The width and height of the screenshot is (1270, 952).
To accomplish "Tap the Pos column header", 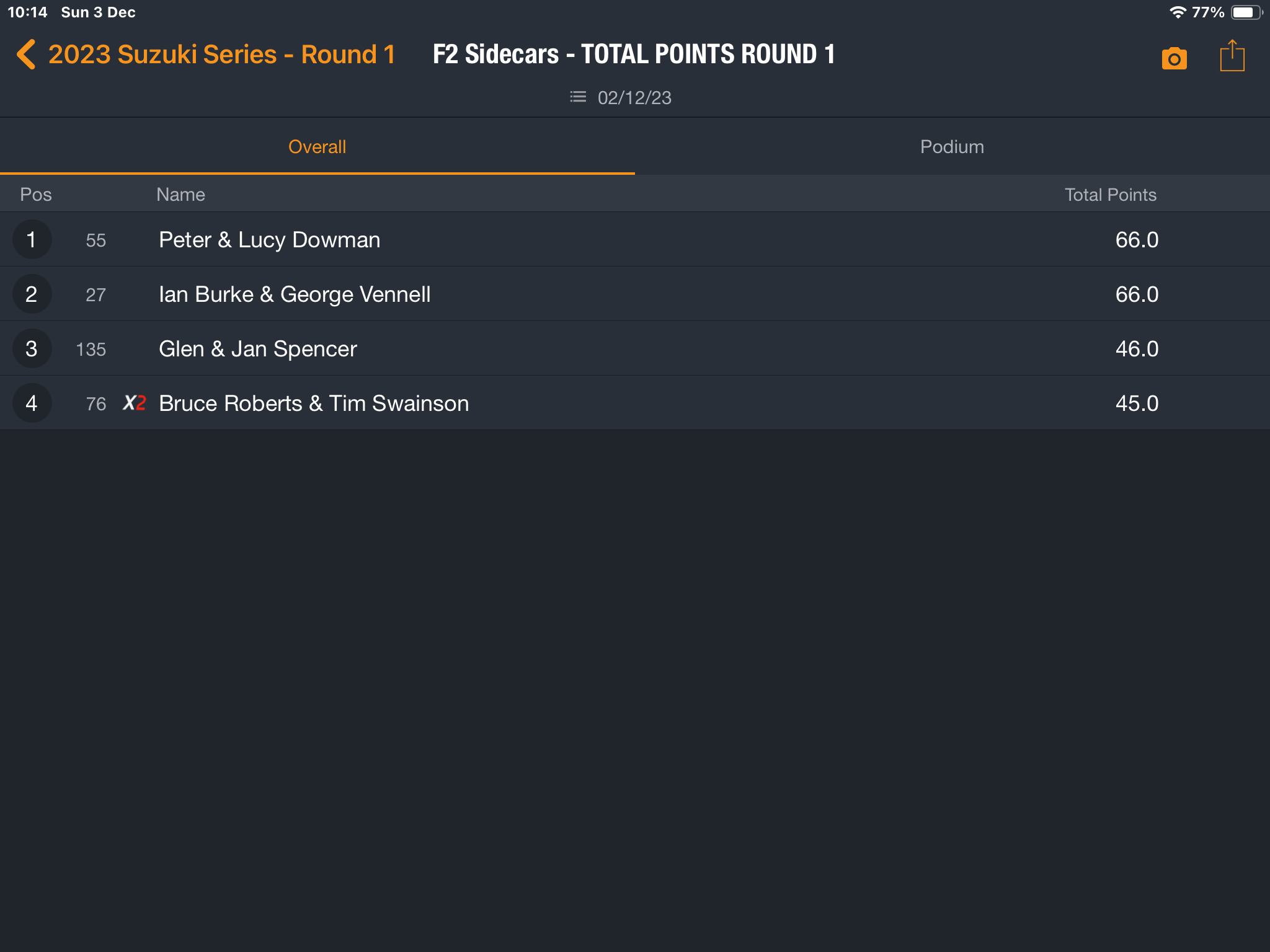I will click(36, 195).
